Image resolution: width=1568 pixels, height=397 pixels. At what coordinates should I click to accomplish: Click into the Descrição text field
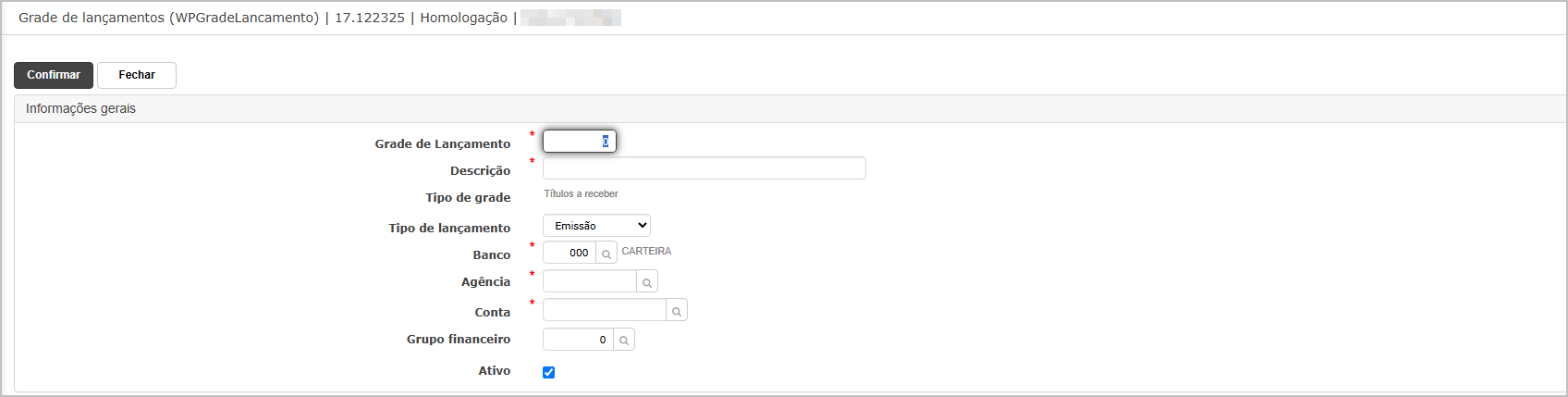[x=704, y=168]
